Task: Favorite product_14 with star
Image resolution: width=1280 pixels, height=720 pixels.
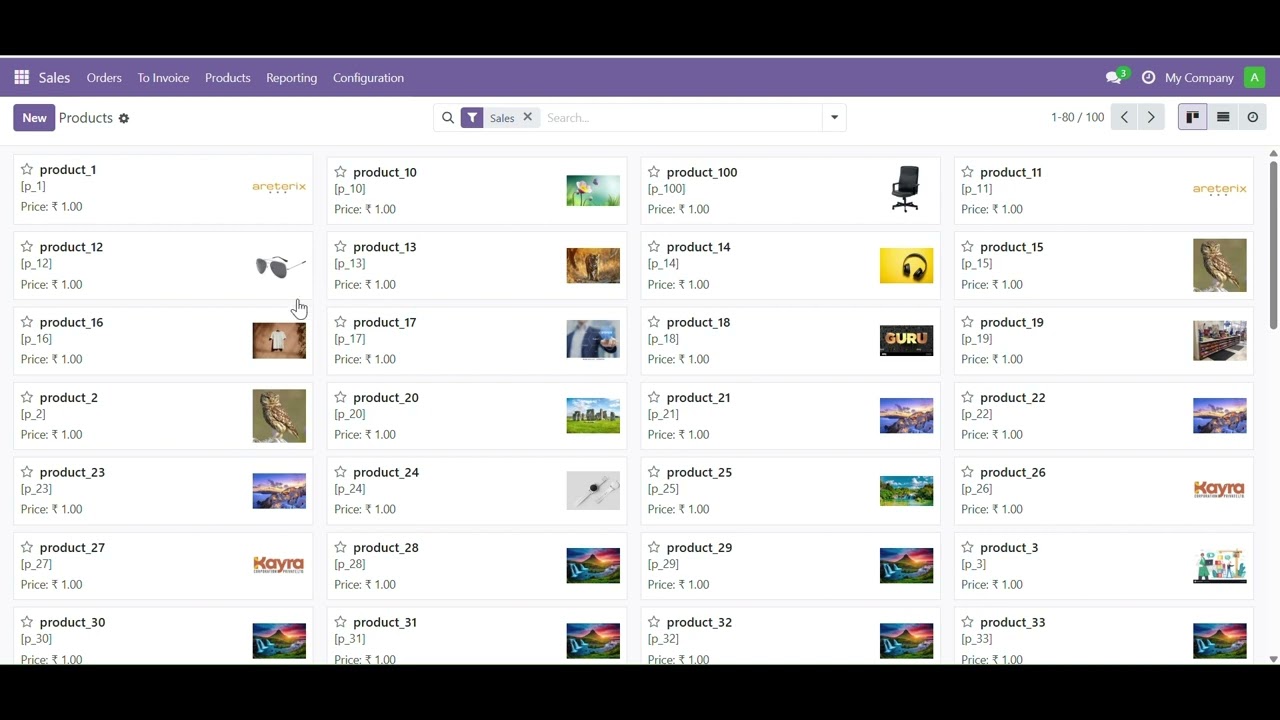Action: pos(654,246)
